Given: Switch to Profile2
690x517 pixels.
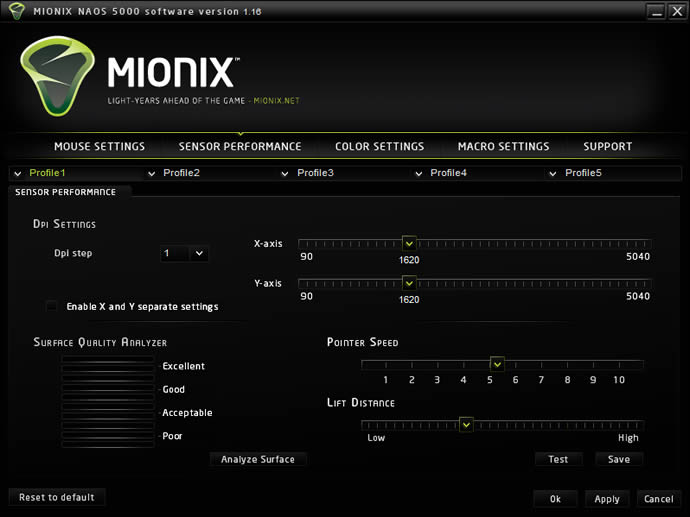Looking at the screenshot, I should (181, 173).
